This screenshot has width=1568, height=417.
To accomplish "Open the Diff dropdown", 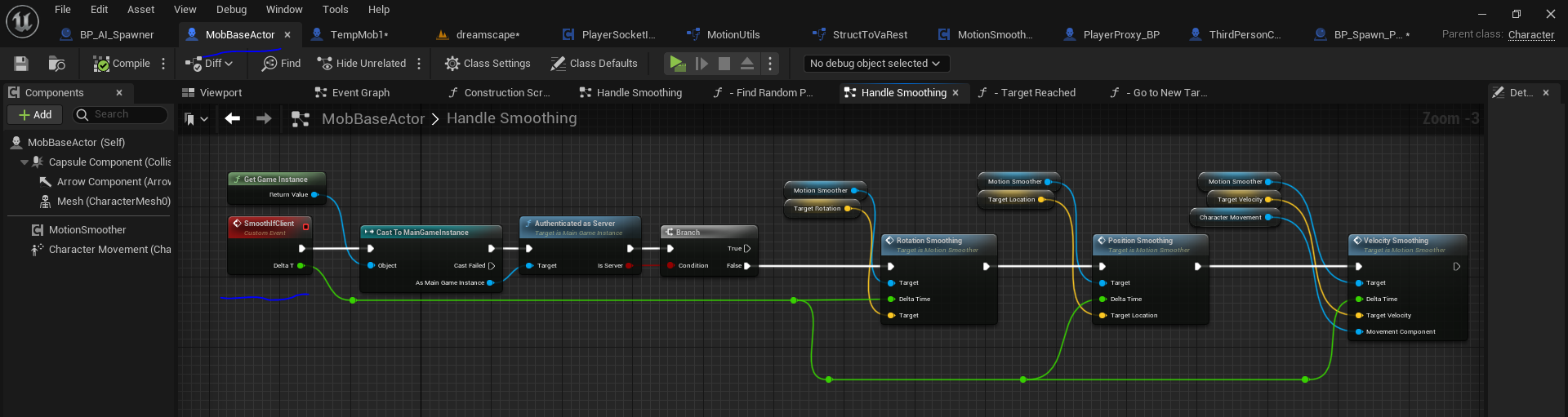I will click(x=208, y=64).
